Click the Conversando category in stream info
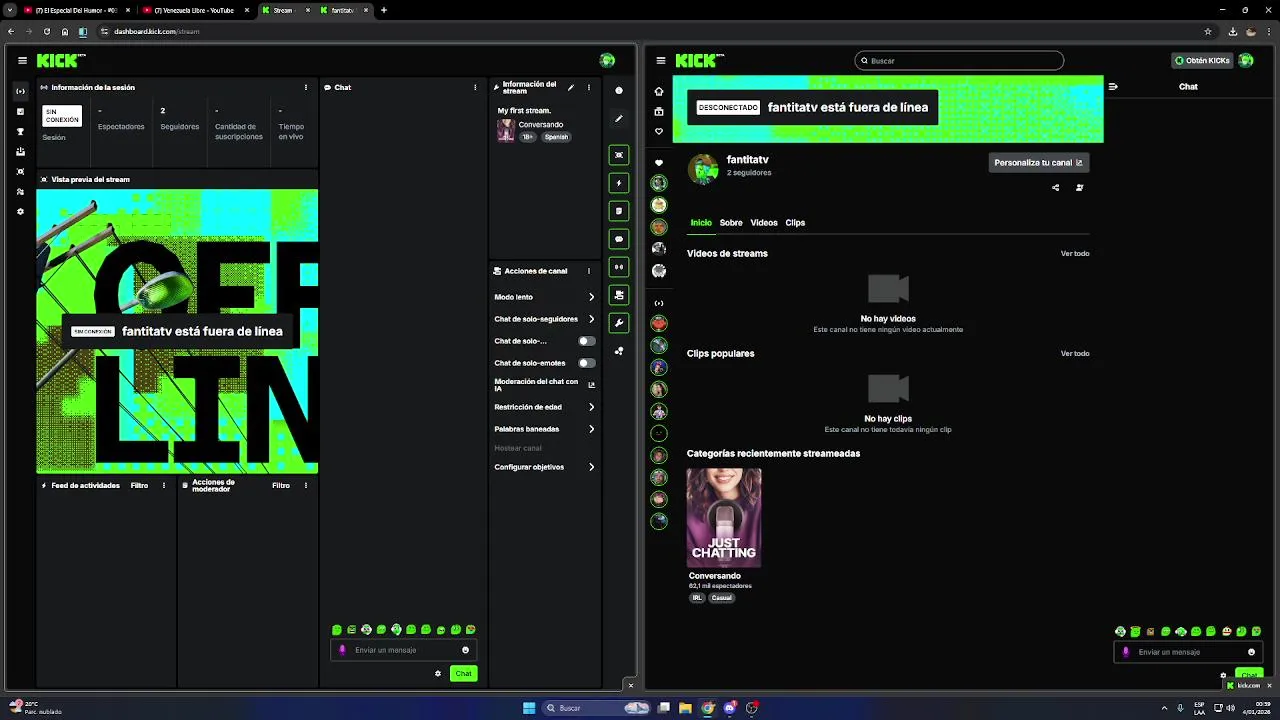1280x720 pixels. [x=541, y=125]
